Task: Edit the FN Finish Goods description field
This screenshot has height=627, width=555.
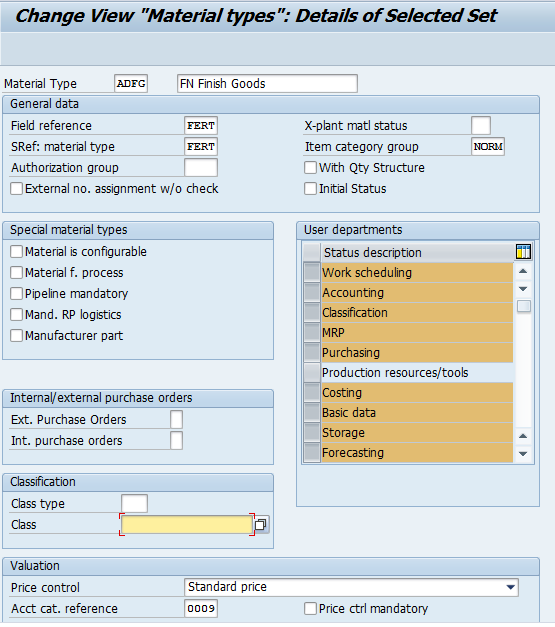Action: (x=267, y=84)
